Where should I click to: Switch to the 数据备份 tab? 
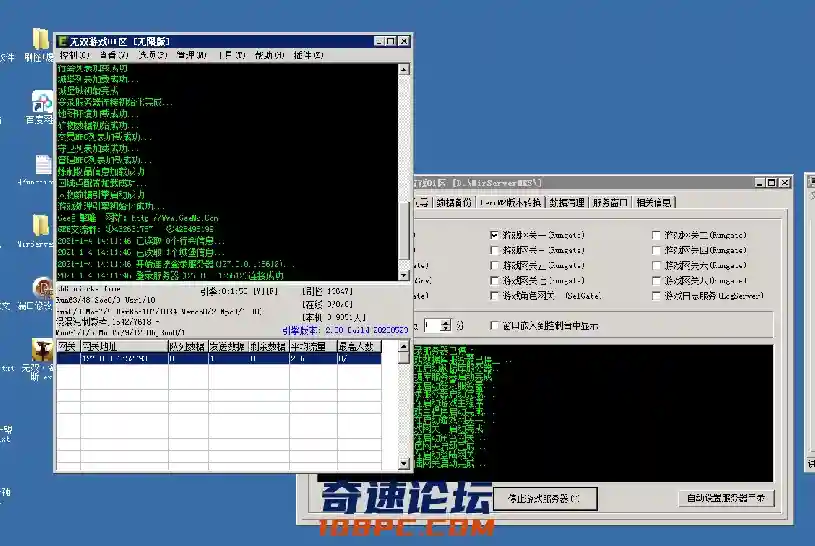[x=454, y=202]
